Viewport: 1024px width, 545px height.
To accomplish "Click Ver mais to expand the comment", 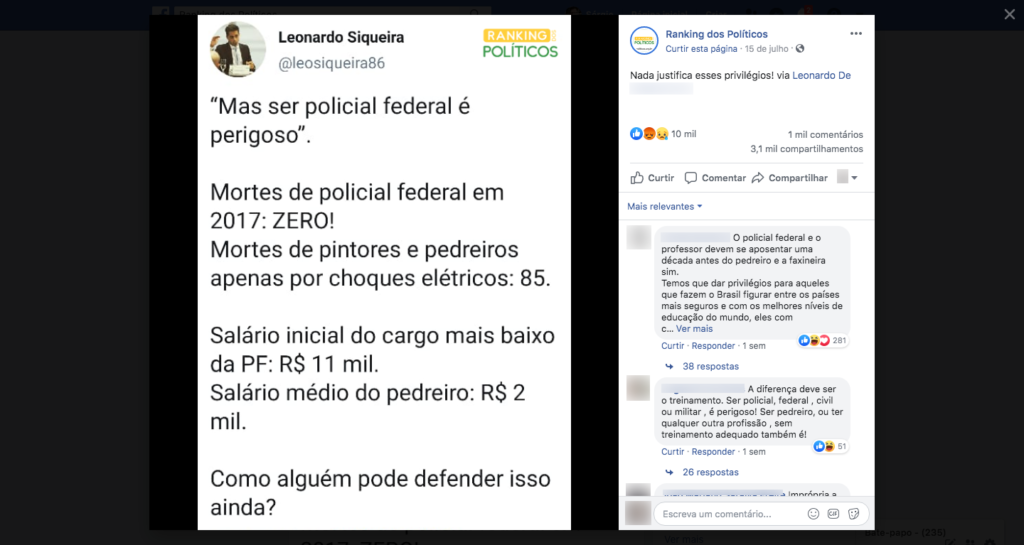I will (x=694, y=328).
